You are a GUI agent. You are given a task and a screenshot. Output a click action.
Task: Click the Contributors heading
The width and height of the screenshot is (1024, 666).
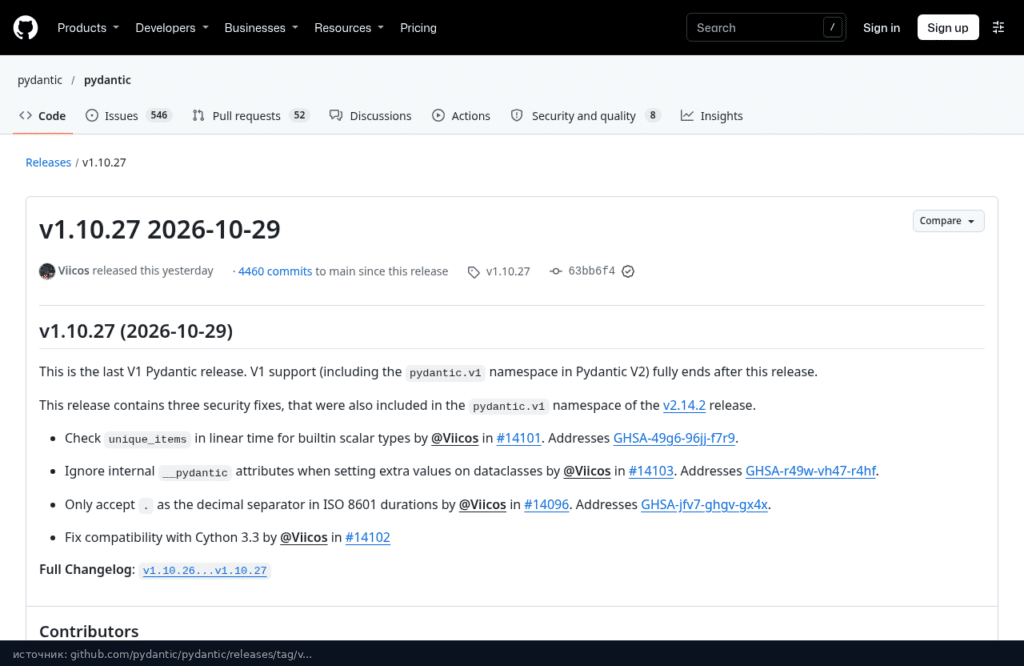(89, 631)
